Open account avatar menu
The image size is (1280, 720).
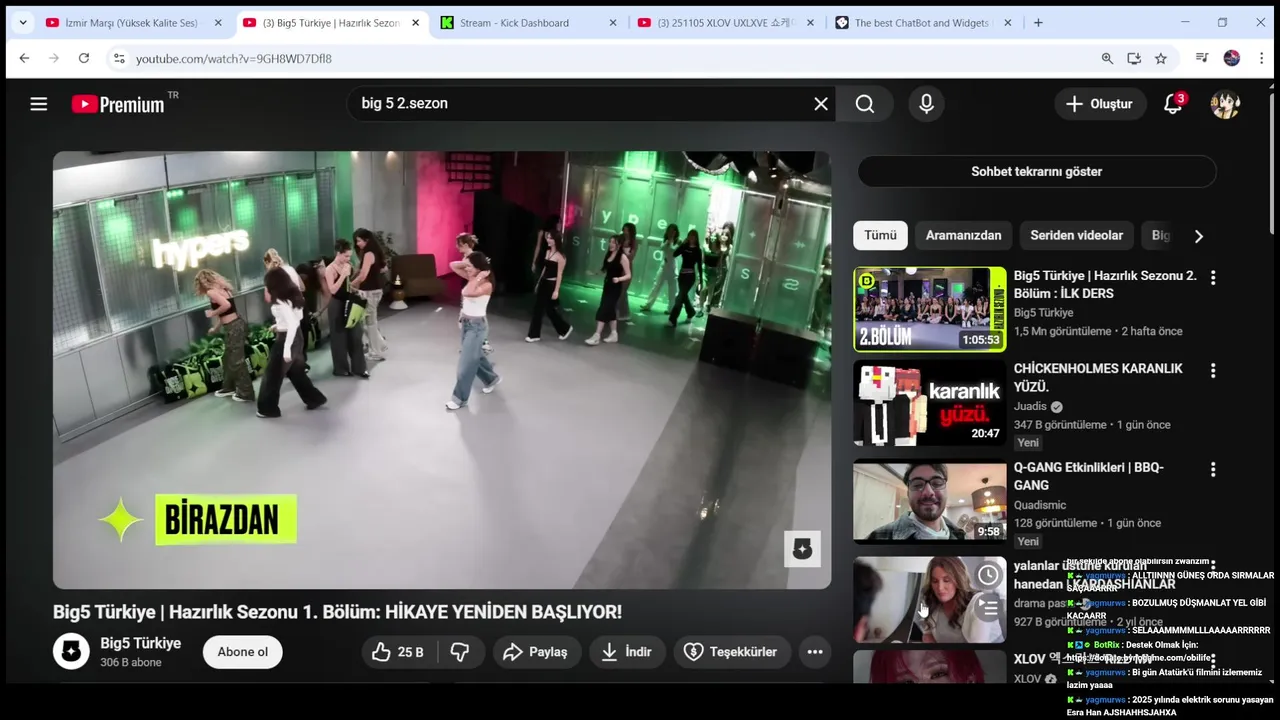tap(1225, 104)
